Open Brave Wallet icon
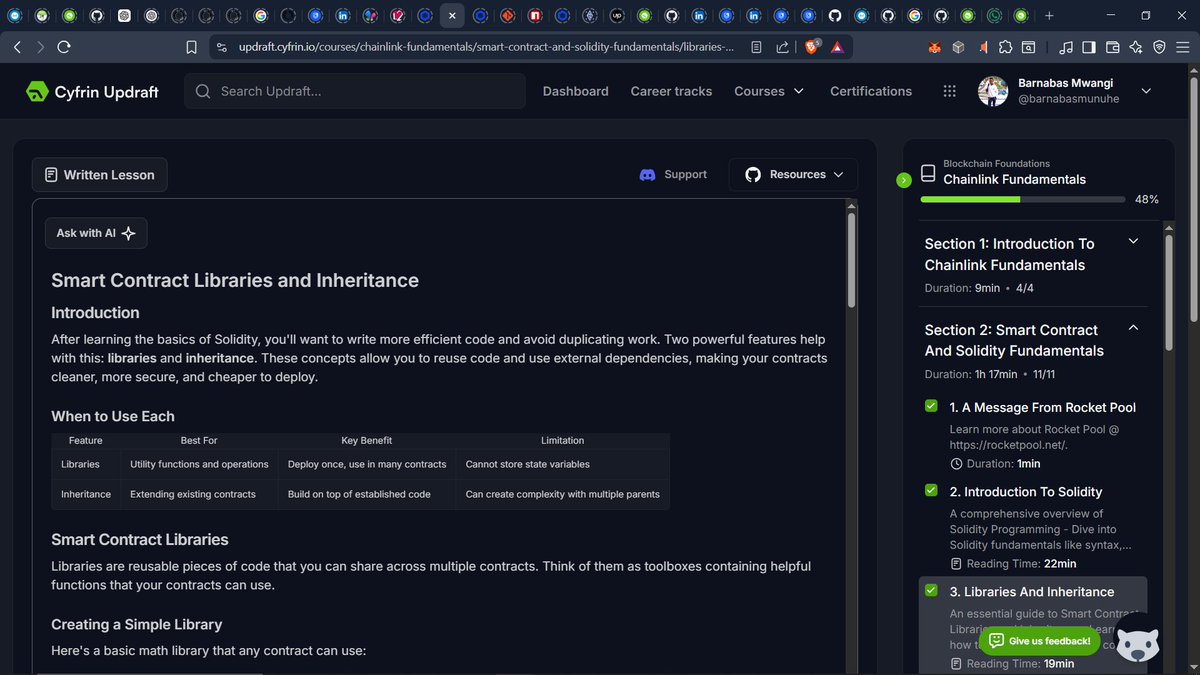The width and height of the screenshot is (1200, 675). 1113,47
